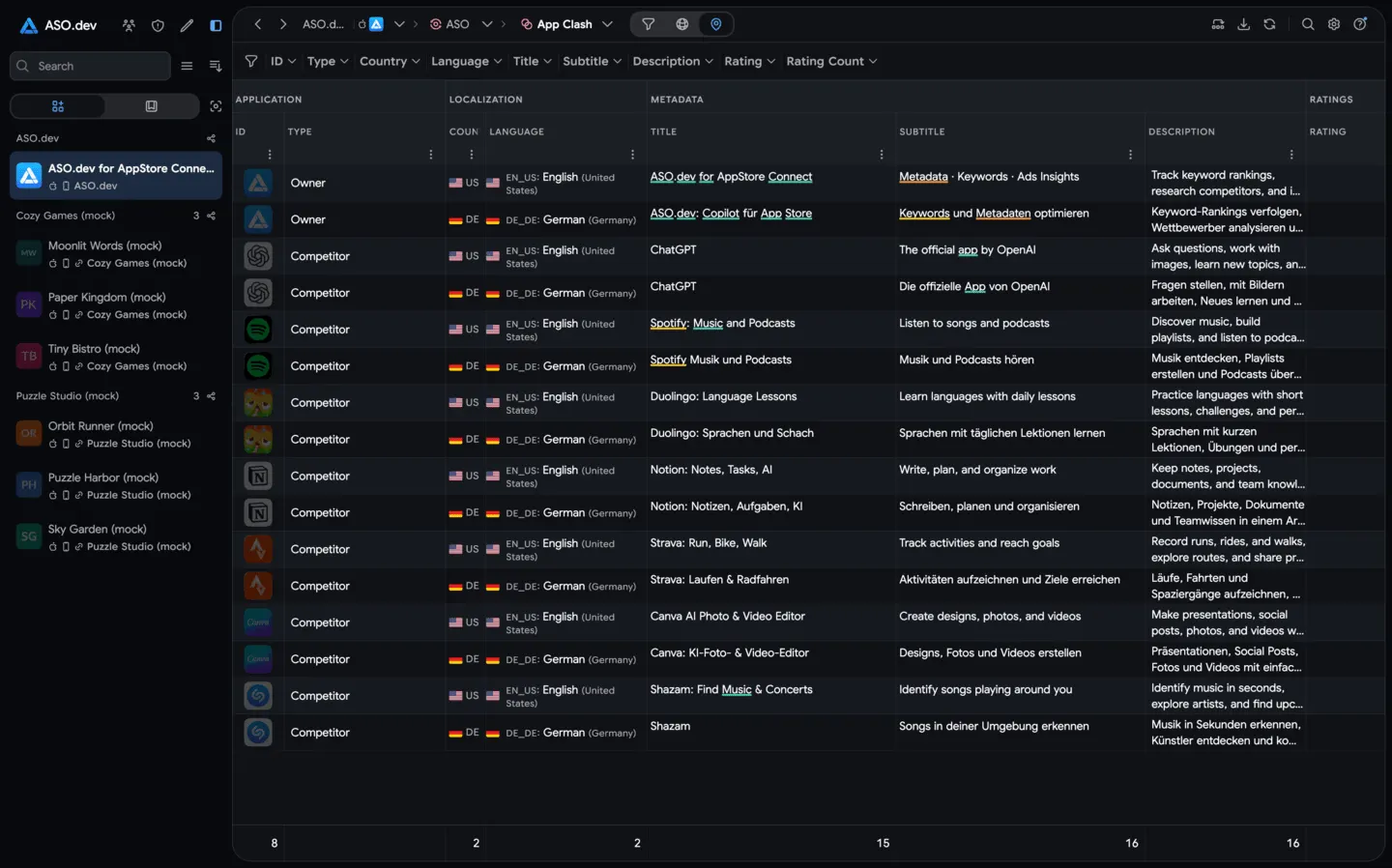Click the batch transfer icon in toolbar

point(1218,24)
